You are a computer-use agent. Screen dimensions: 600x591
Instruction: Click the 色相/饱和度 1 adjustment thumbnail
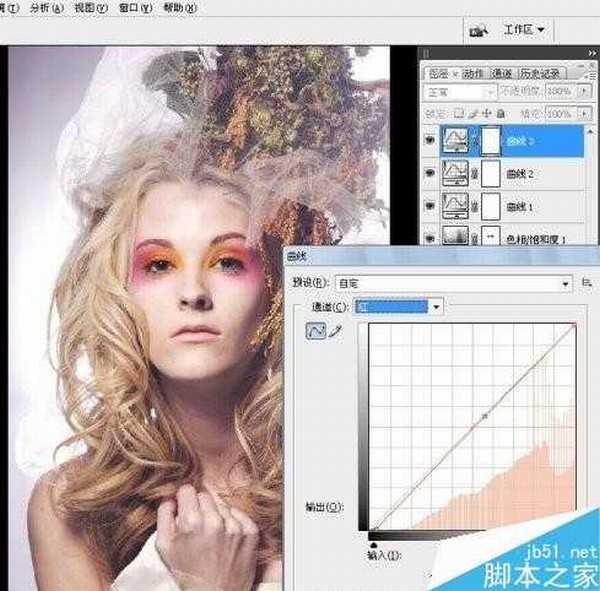[455, 235]
